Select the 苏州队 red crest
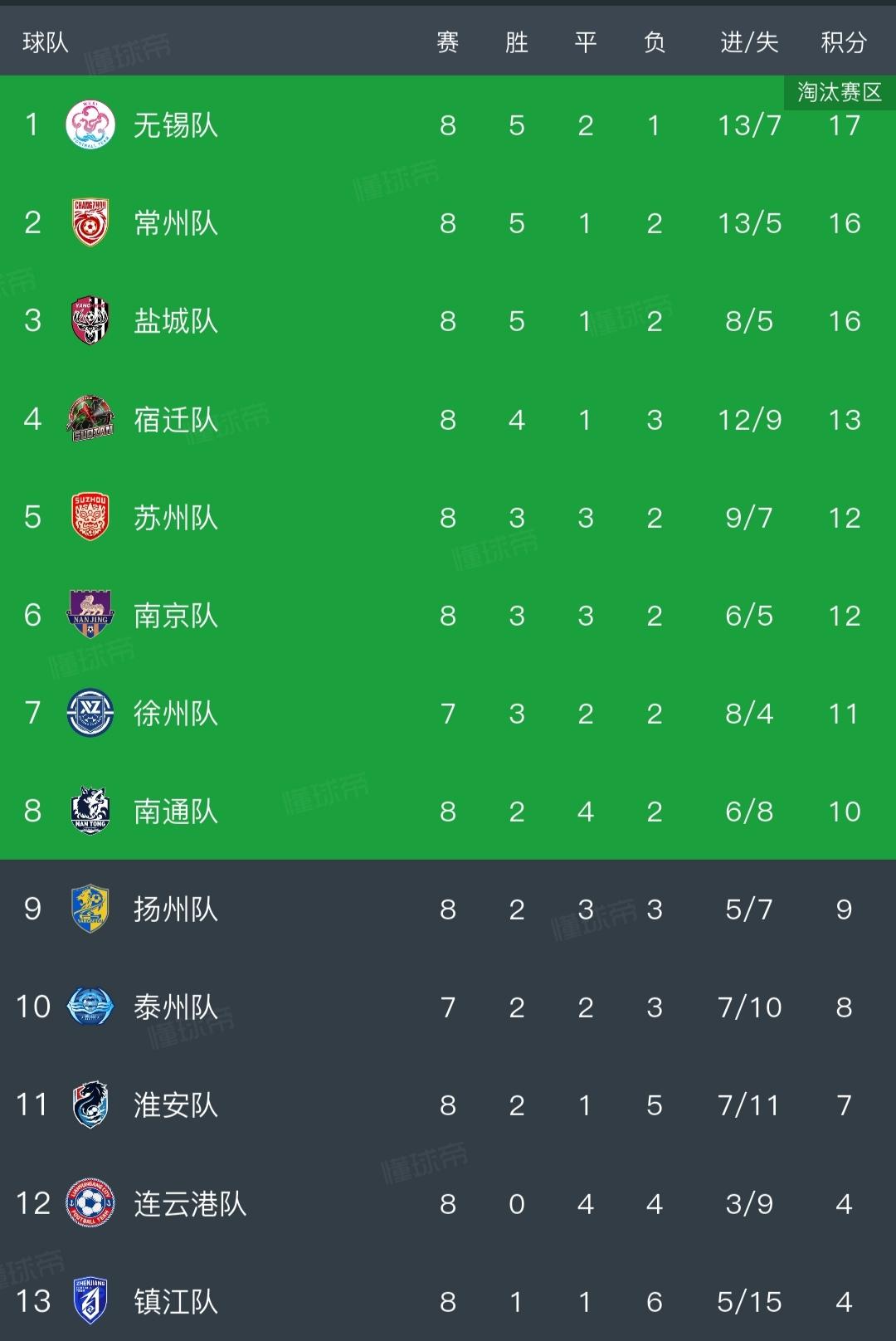896x1341 pixels. [90, 517]
